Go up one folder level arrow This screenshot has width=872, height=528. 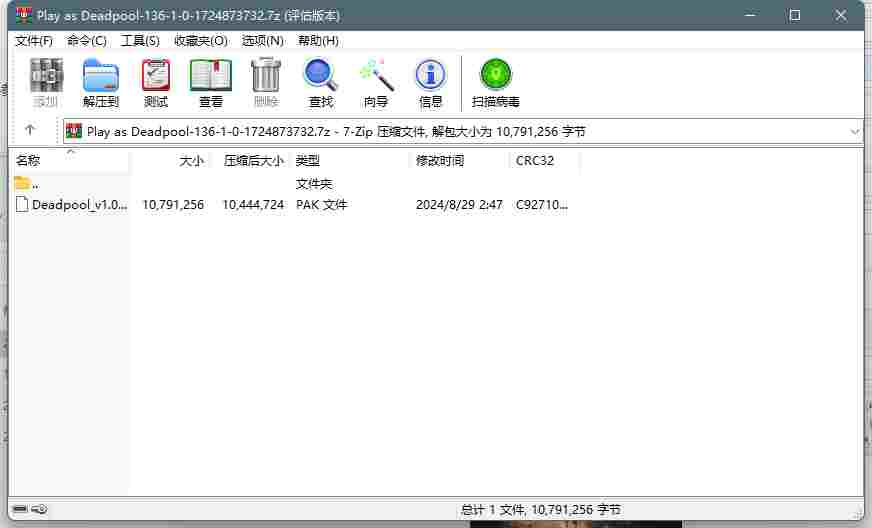pos(30,130)
